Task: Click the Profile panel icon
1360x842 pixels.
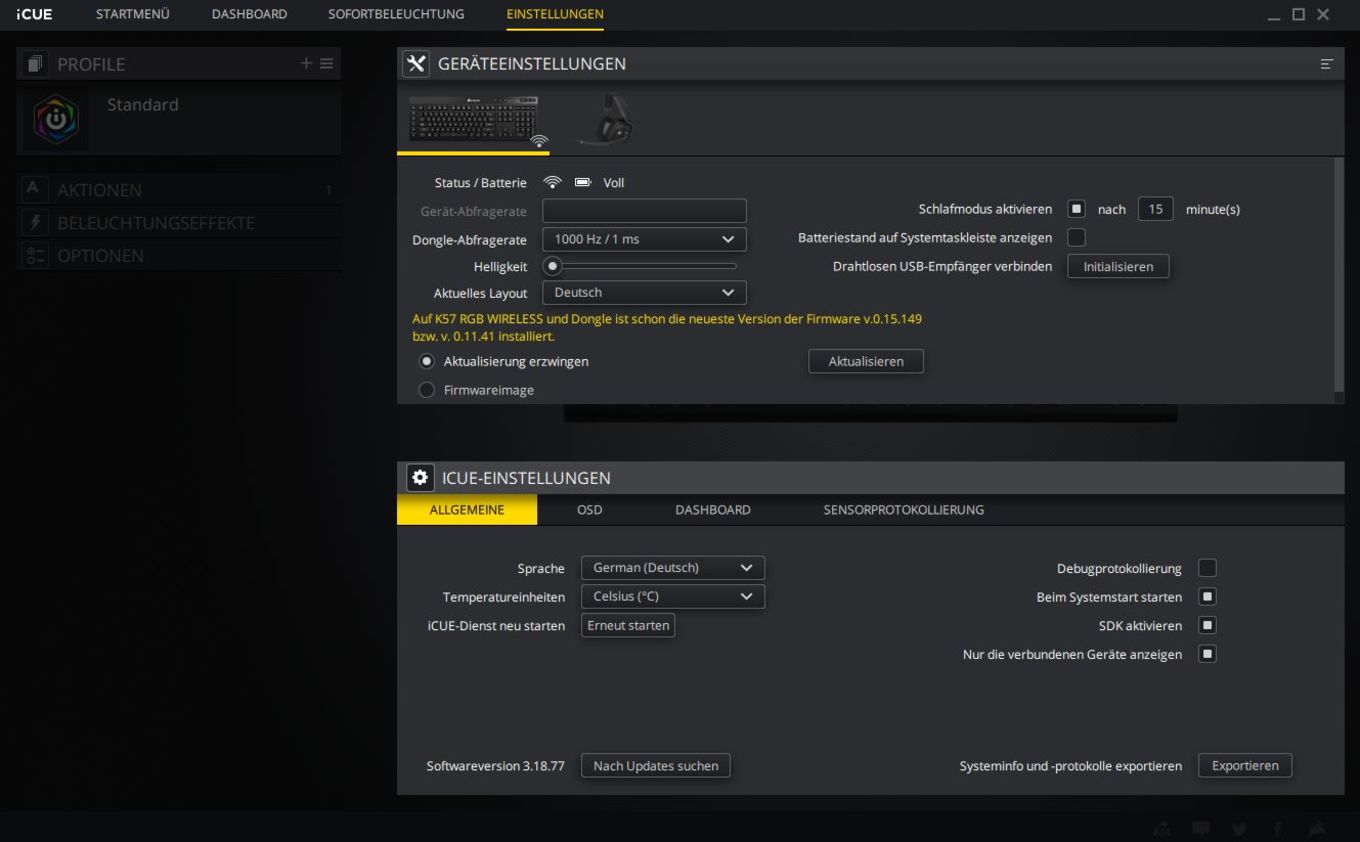Action: click(x=36, y=64)
